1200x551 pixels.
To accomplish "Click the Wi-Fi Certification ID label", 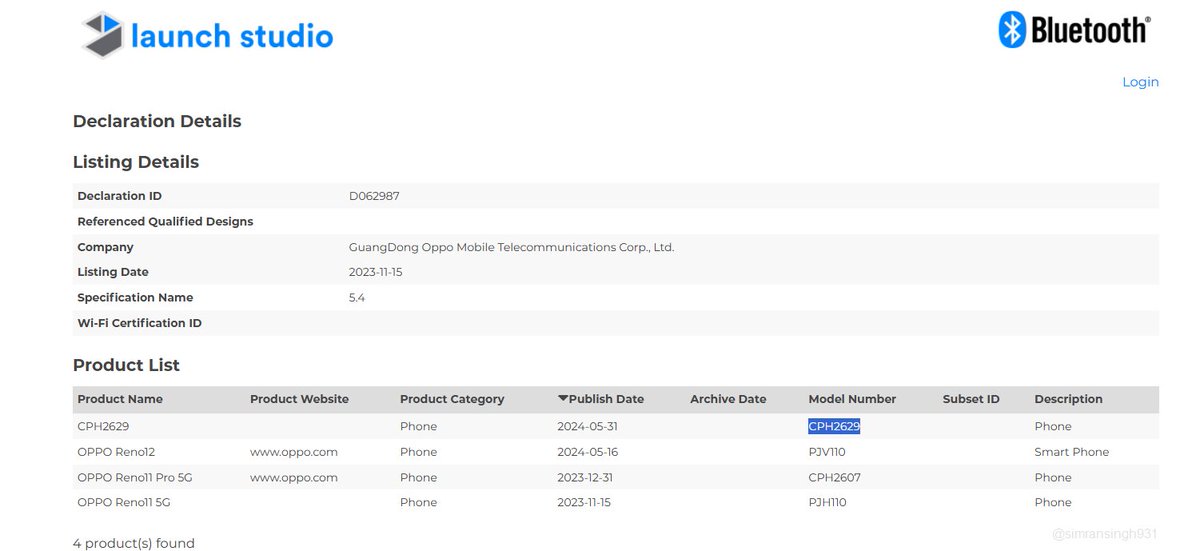I will [x=139, y=323].
